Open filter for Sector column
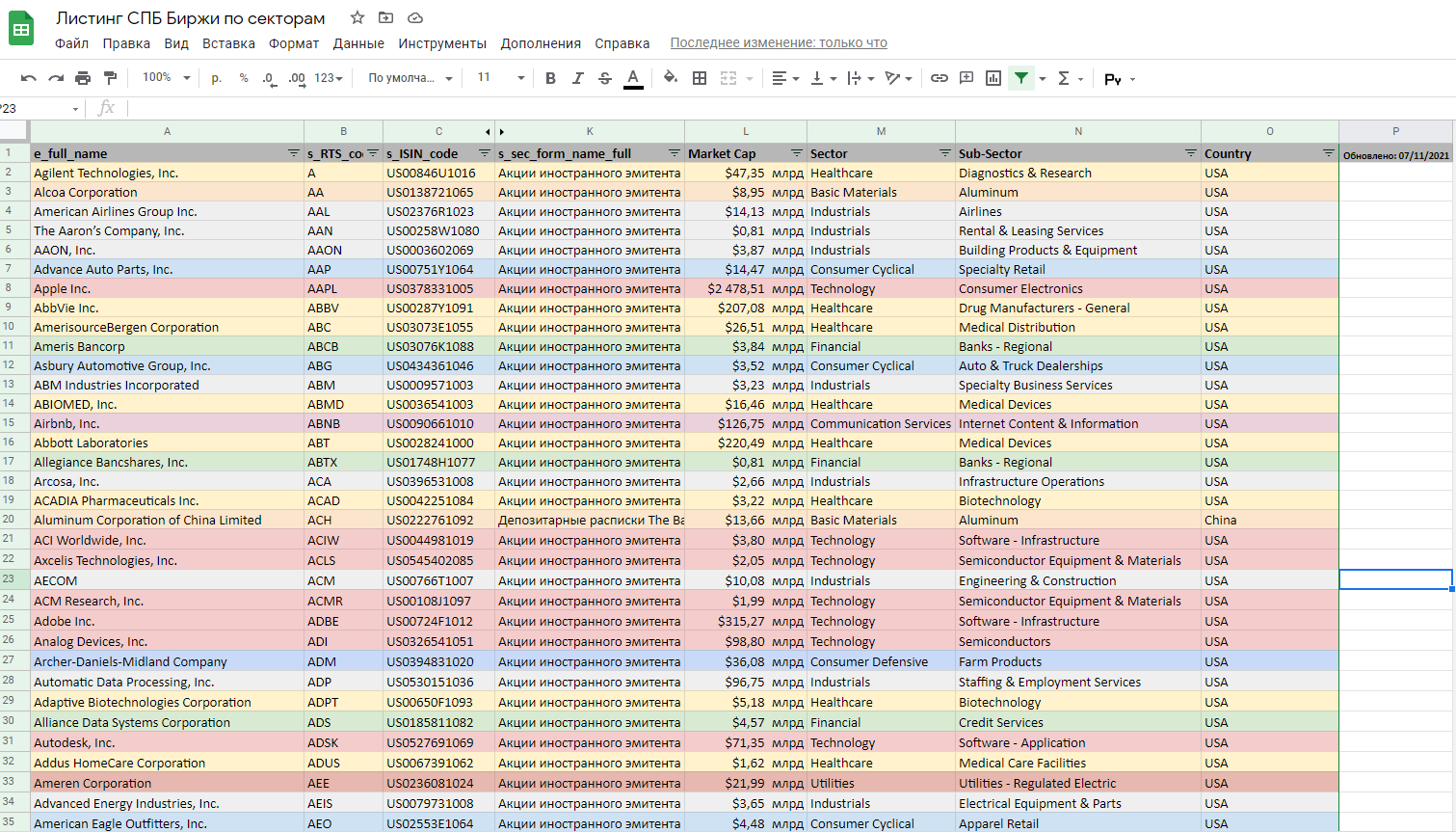Viewport: 1456px width, 832px height. tap(944, 153)
